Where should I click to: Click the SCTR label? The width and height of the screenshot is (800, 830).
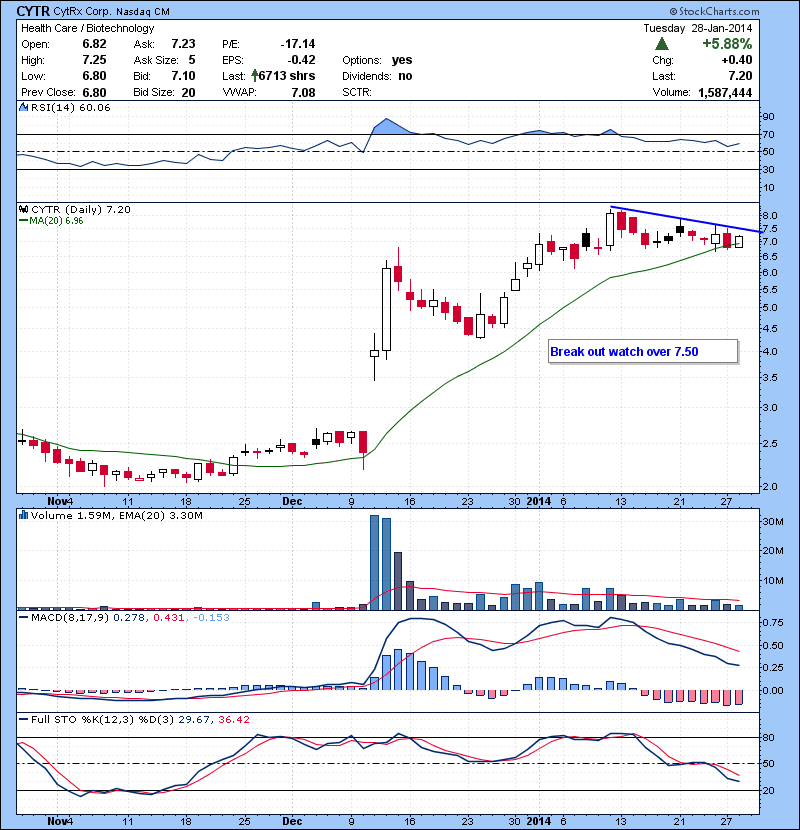click(357, 92)
